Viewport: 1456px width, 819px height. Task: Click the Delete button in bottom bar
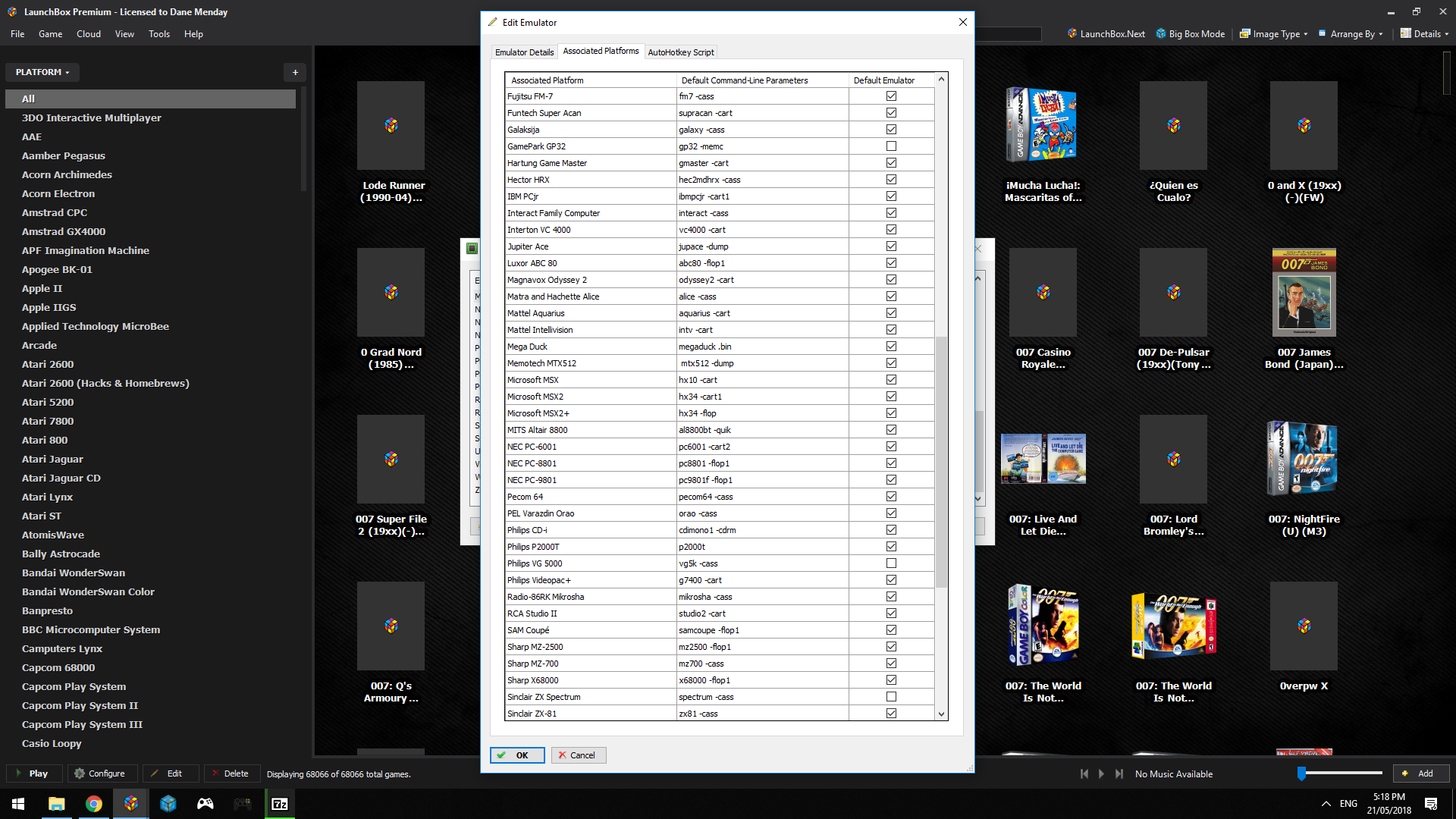pos(231,773)
